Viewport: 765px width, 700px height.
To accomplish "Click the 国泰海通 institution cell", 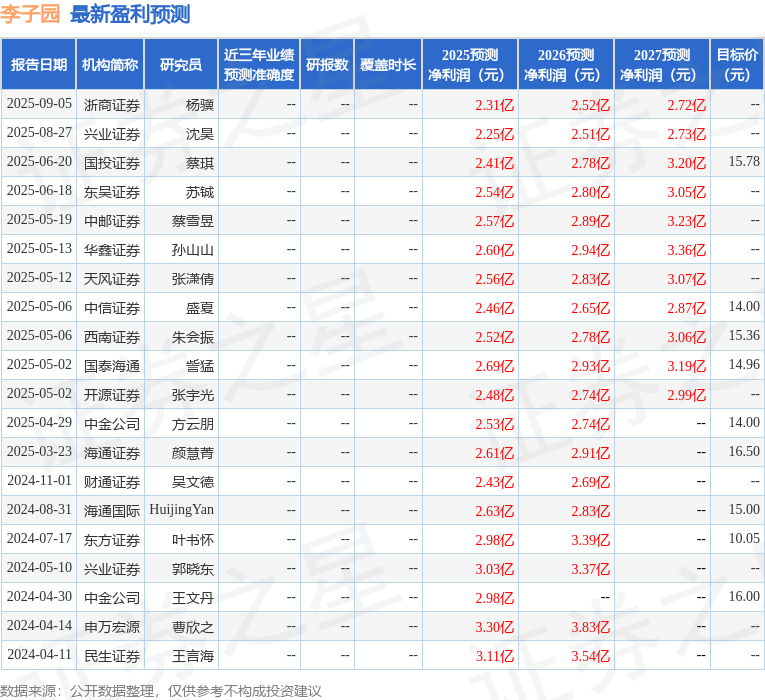I will tap(112, 366).
